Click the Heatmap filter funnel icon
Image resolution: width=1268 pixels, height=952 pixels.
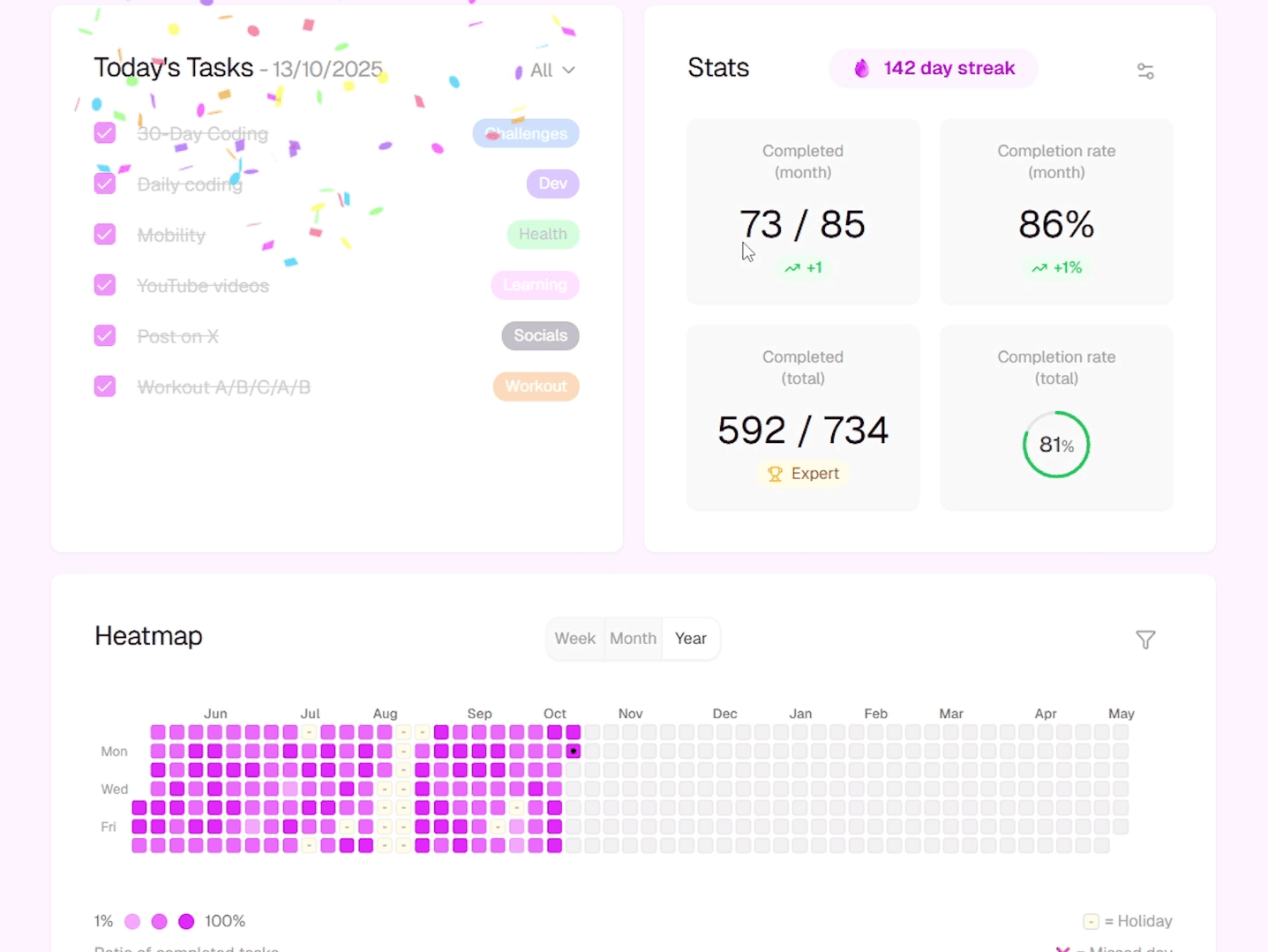point(1145,640)
